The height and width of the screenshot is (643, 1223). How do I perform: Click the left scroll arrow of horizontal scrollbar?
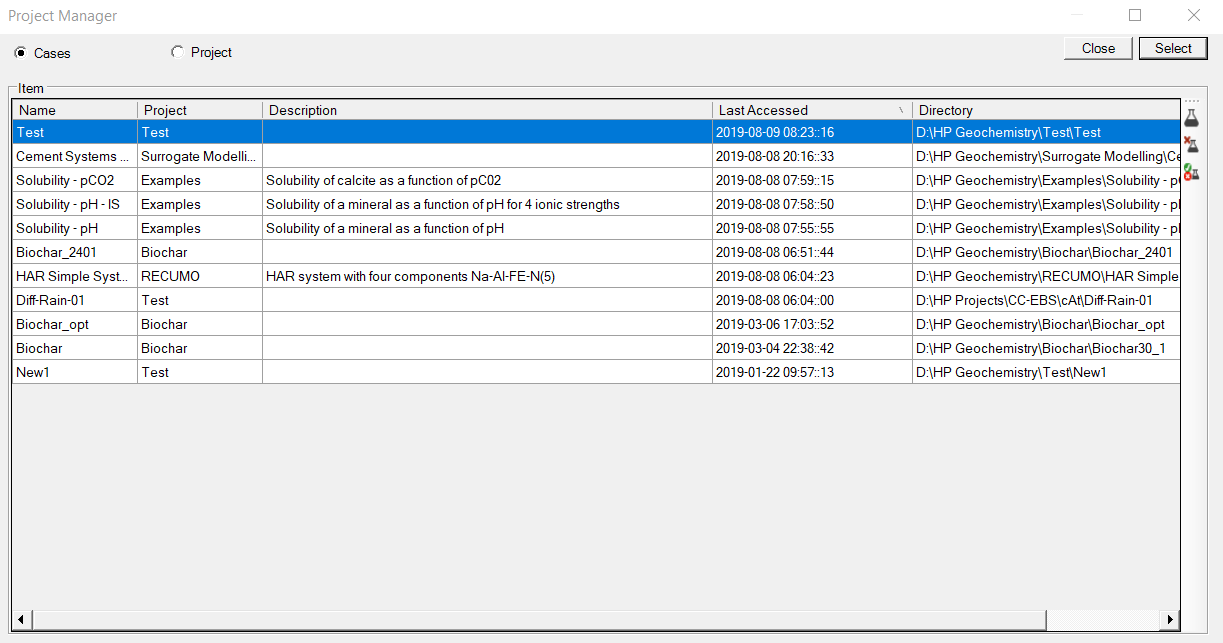click(22, 620)
